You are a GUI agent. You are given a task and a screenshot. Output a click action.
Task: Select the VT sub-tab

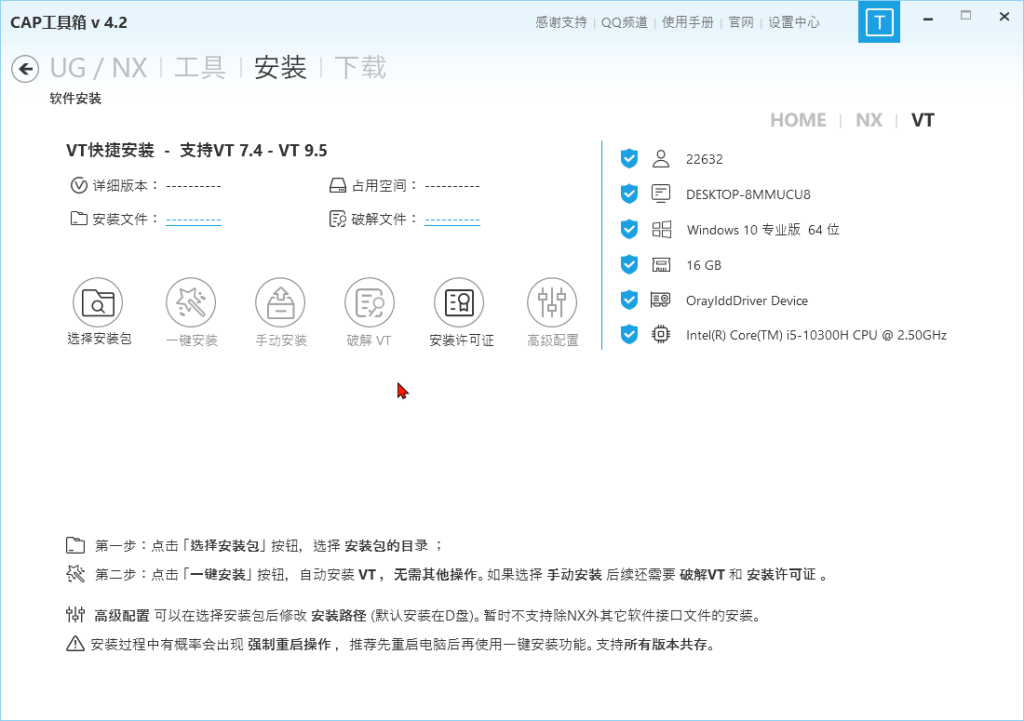coord(923,120)
